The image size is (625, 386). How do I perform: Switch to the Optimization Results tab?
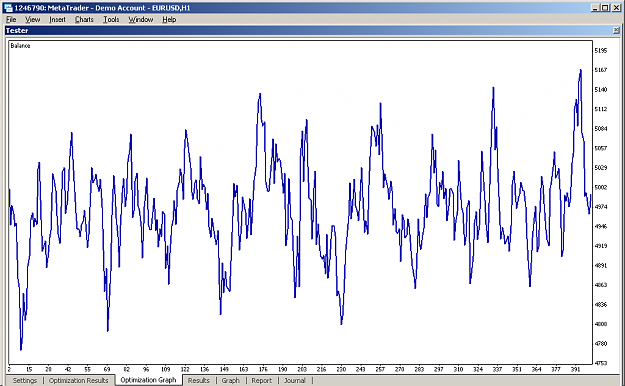pos(79,380)
